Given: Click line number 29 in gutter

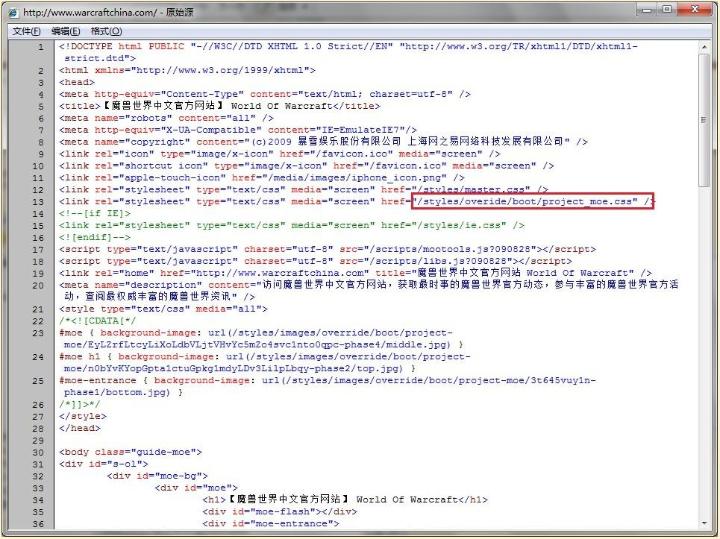Looking at the screenshot, I should [39, 440].
